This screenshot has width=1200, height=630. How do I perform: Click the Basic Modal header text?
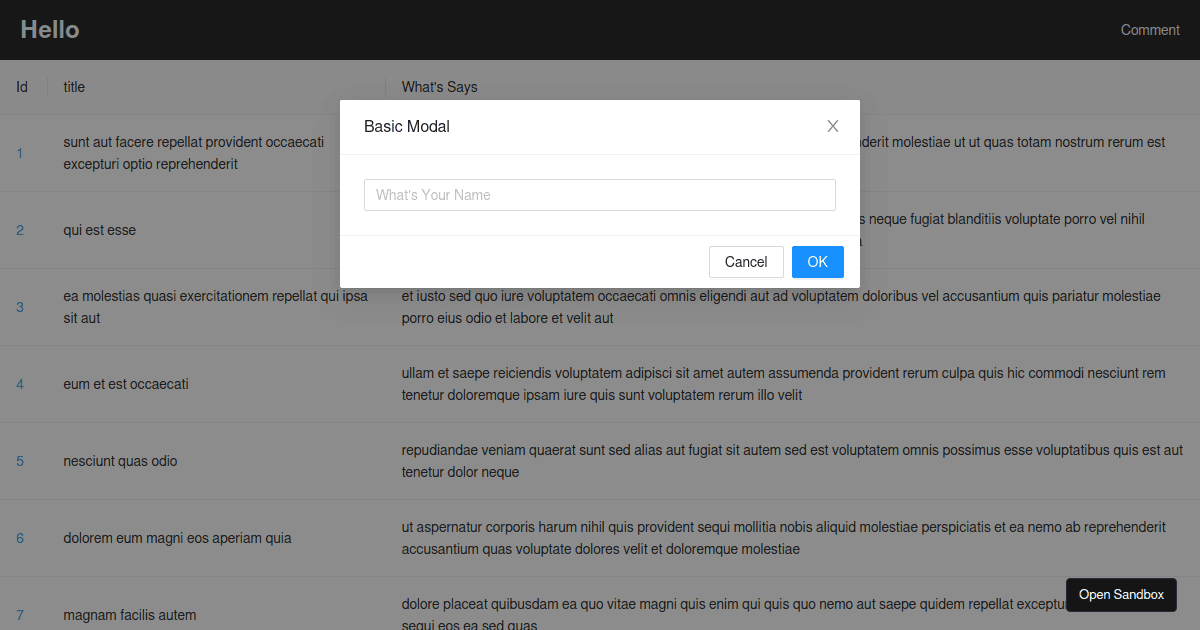tap(406, 126)
